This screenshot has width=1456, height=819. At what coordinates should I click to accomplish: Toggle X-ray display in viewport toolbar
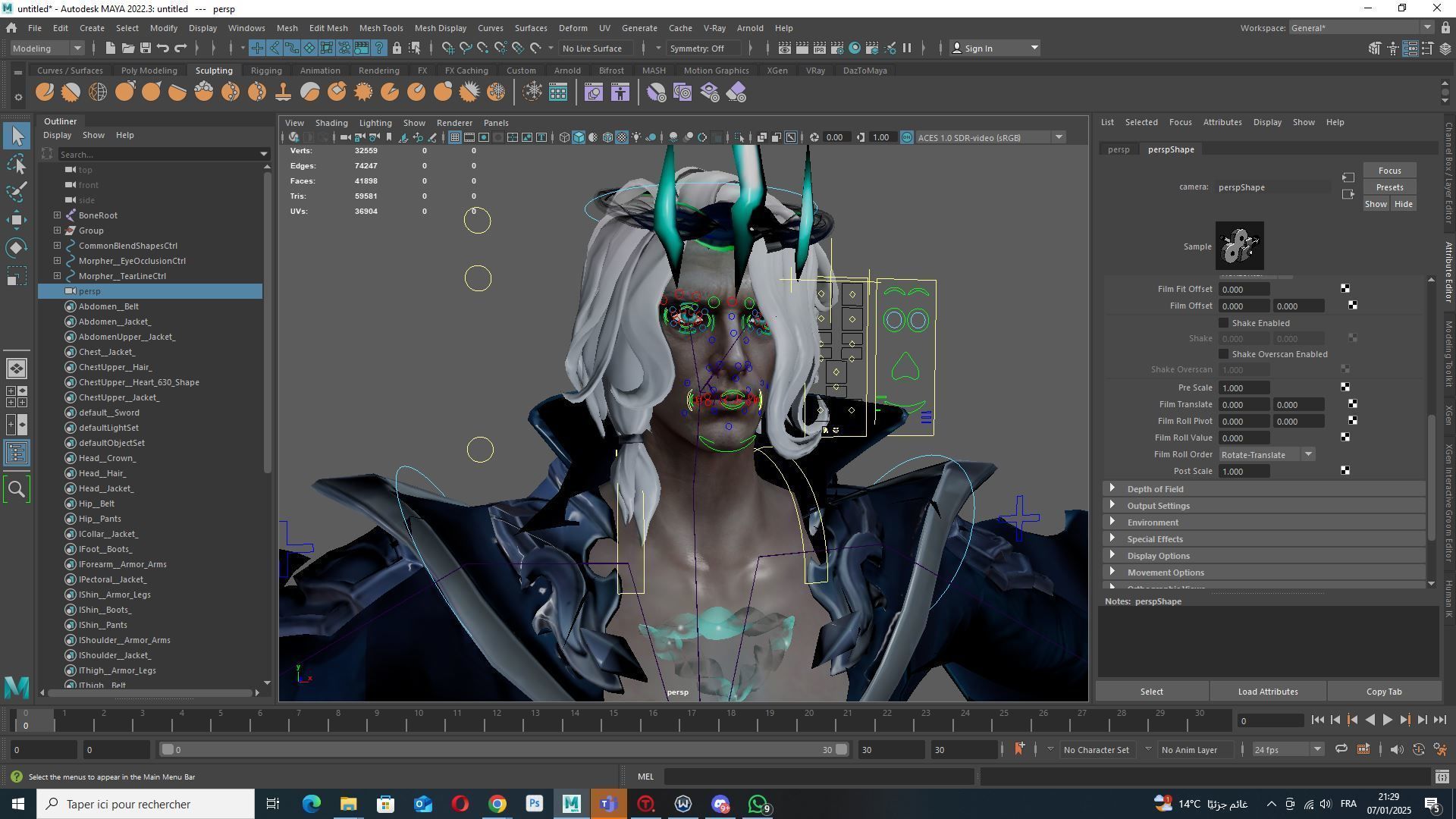(x=762, y=137)
